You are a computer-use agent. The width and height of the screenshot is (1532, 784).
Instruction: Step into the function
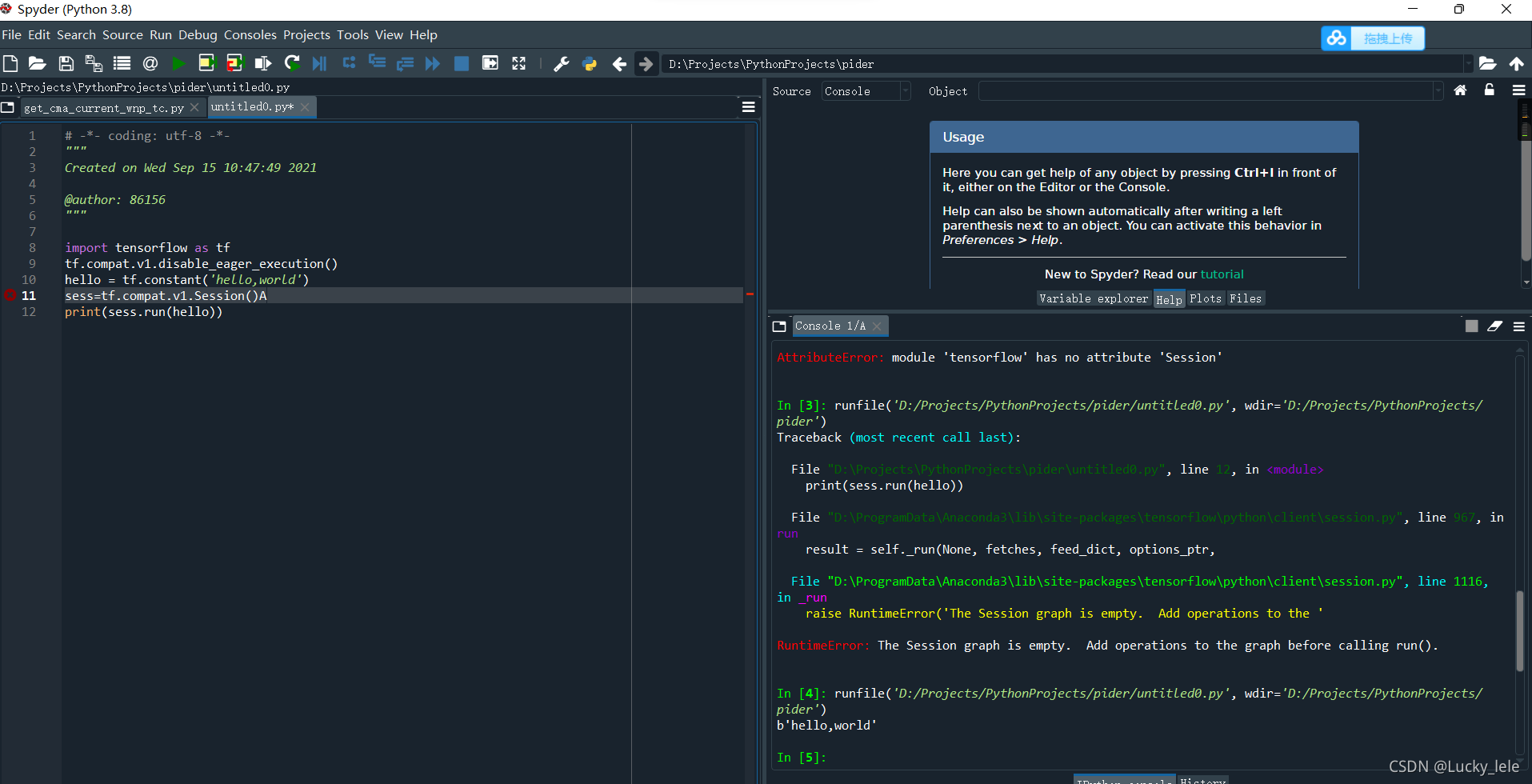point(377,63)
